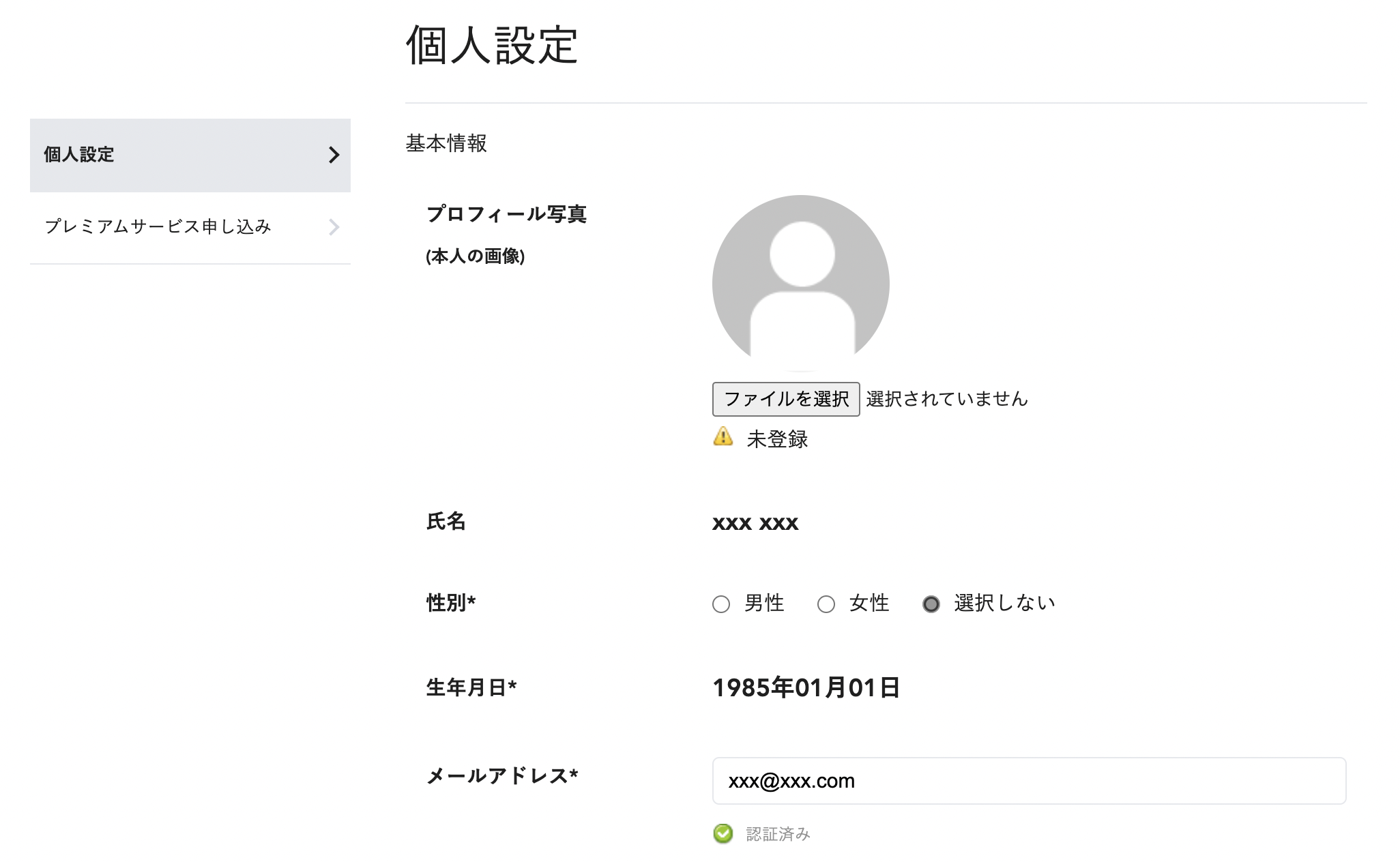Select the 女性 radio button
Screen dimensions: 1400x862
[826, 604]
